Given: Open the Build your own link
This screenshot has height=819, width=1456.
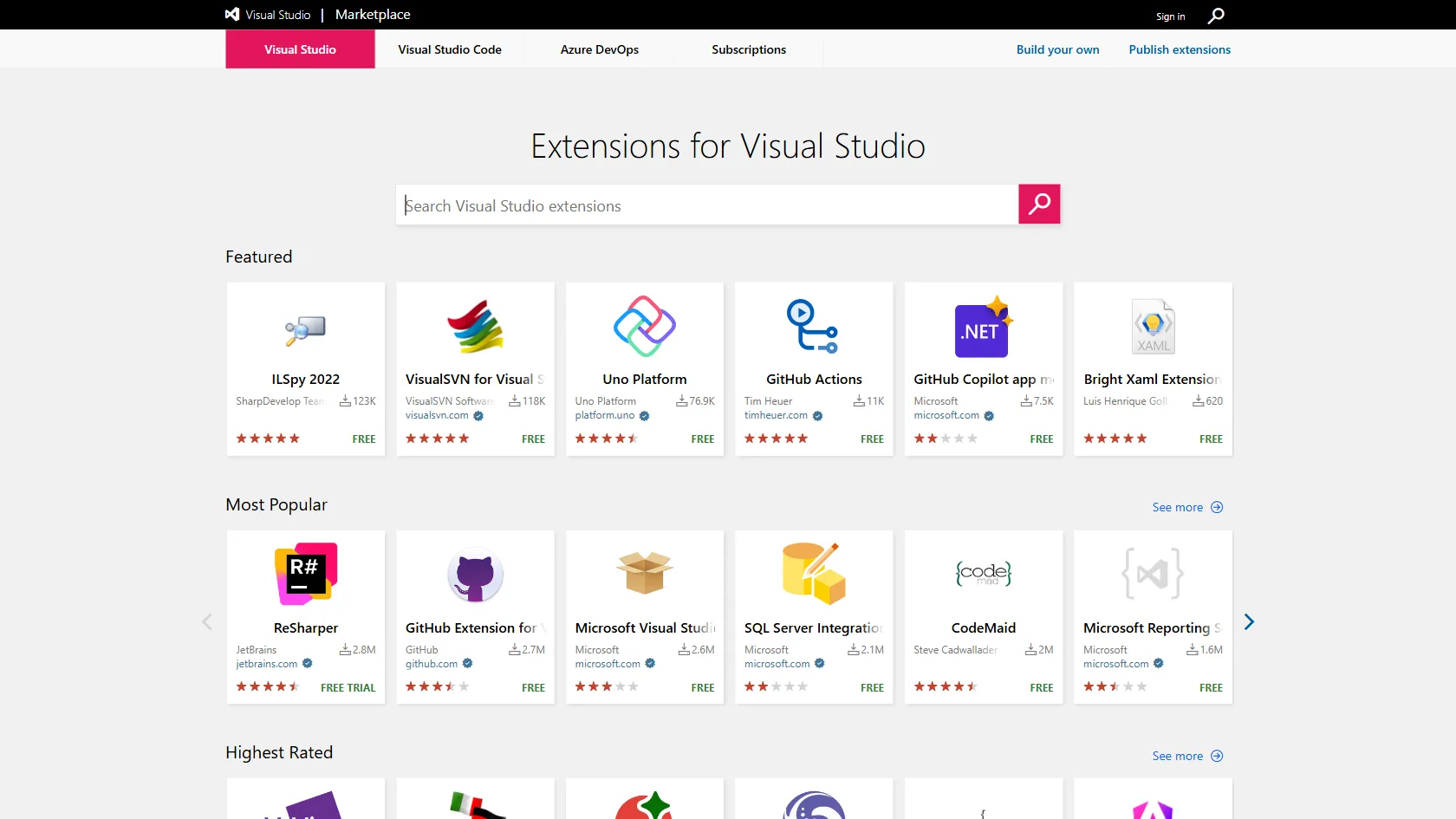Looking at the screenshot, I should click(x=1057, y=49).
